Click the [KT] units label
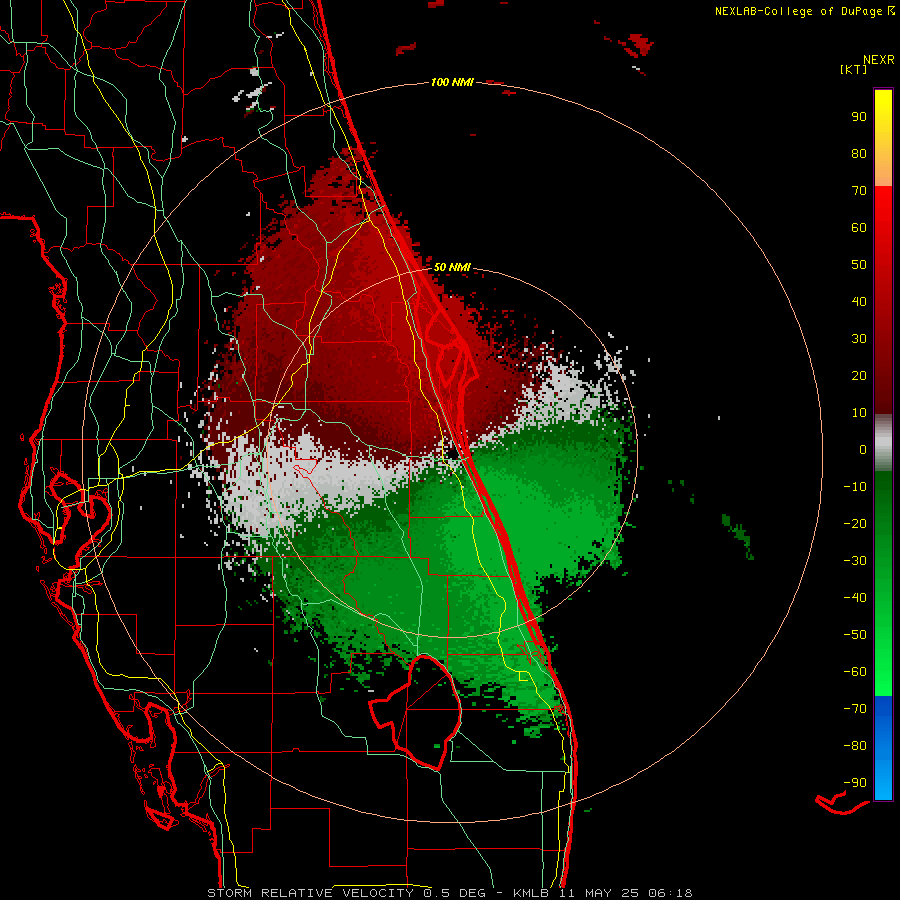900x900 pixels. pos(854,69)
